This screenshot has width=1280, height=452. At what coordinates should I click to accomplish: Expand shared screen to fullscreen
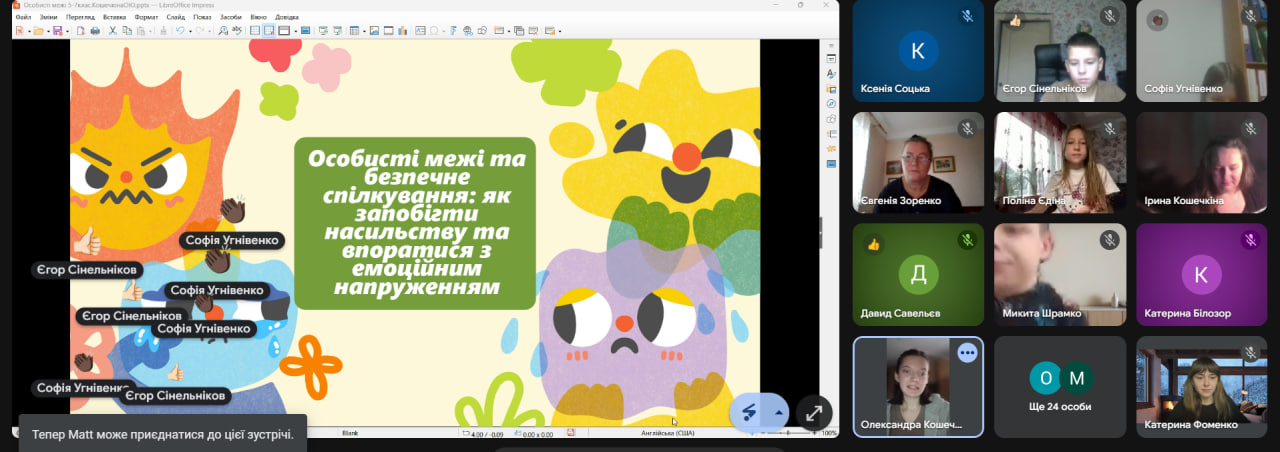click(814, 412)
